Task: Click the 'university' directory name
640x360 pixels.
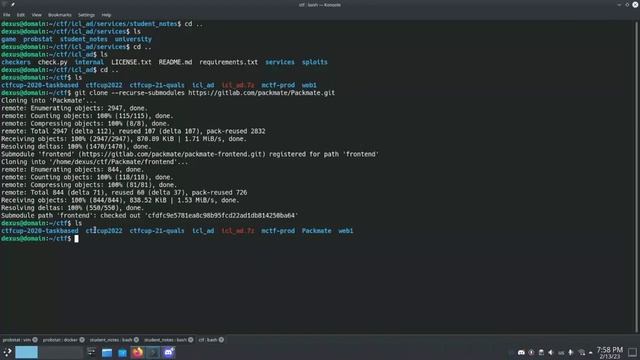Action: click(x=133, y=39)
